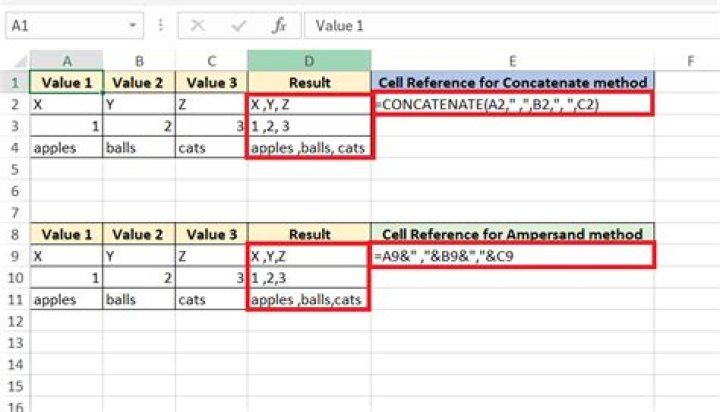
Task: Select row 4 header
Action: click(15, 147)
